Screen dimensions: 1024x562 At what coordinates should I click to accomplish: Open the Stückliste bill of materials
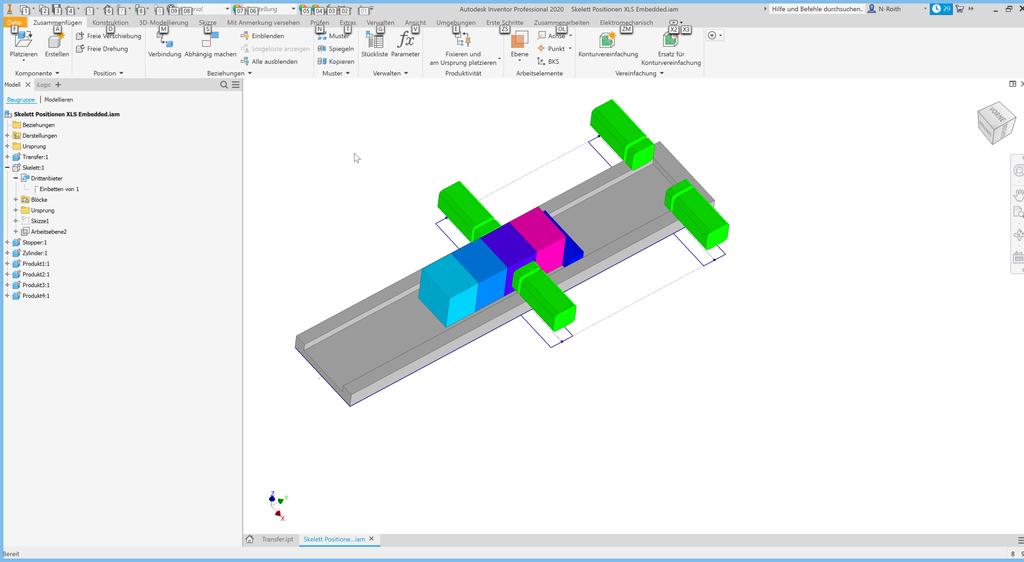[x=374, y=43]
